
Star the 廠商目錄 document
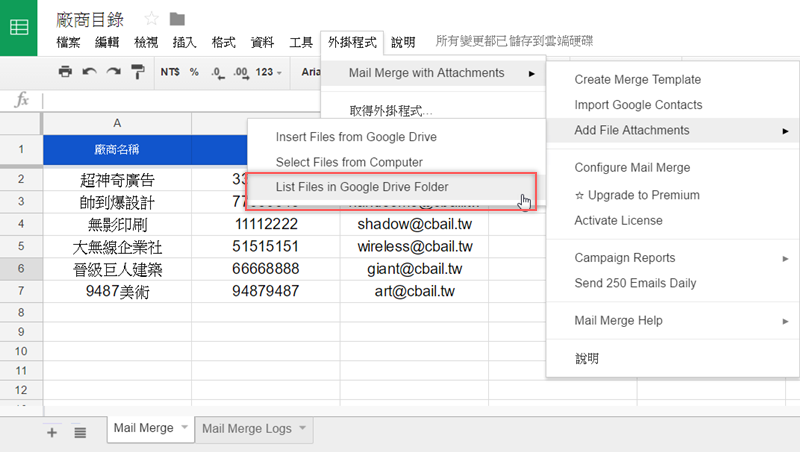point(152,19)
